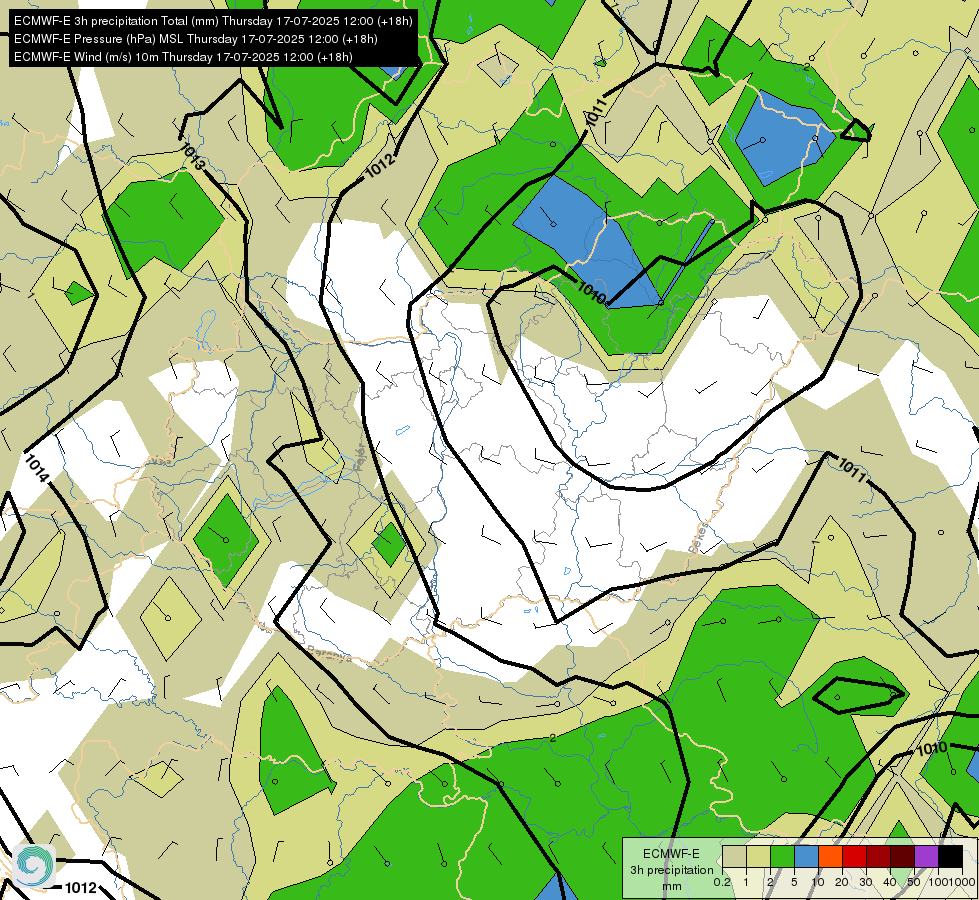Click the '20' legend tick value
Image resolution: width=979 pixels, height=900 pixels.
[842, 882]
